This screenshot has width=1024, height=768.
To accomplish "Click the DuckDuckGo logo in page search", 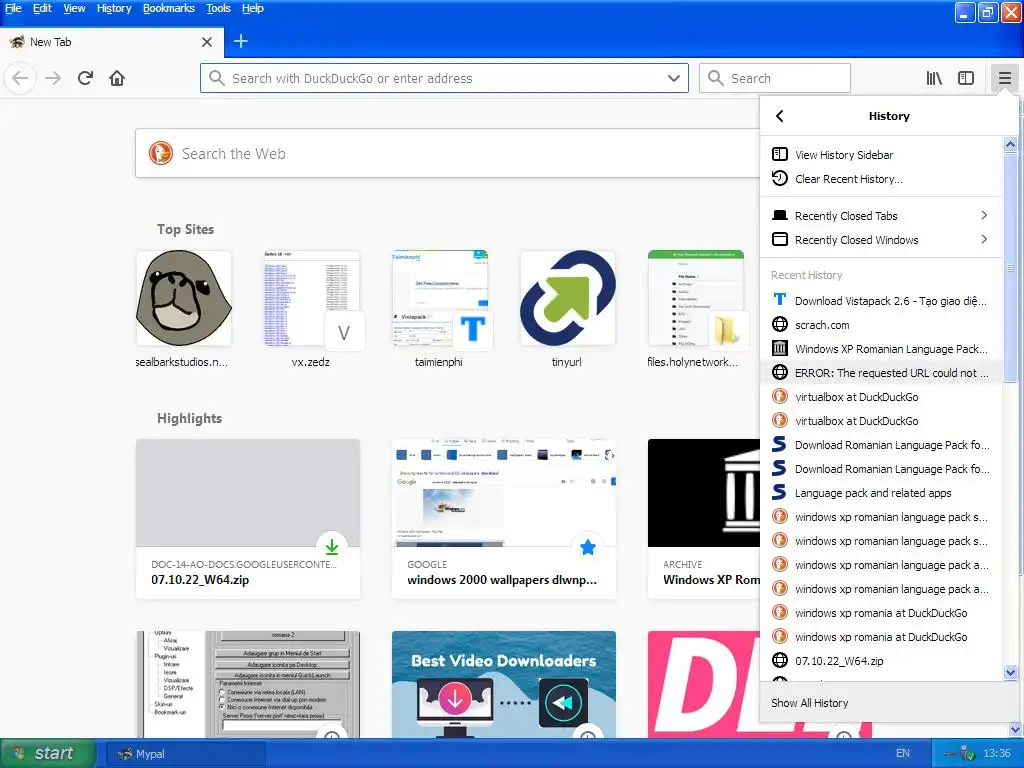I will [x=161, y=153].
